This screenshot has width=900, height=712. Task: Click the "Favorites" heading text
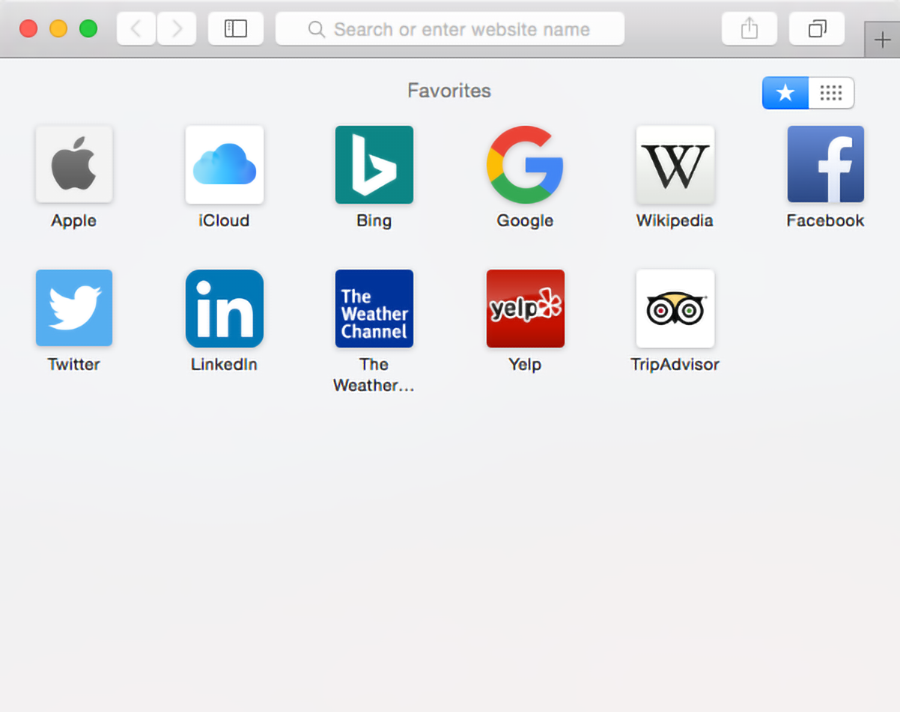pos(449,91)
